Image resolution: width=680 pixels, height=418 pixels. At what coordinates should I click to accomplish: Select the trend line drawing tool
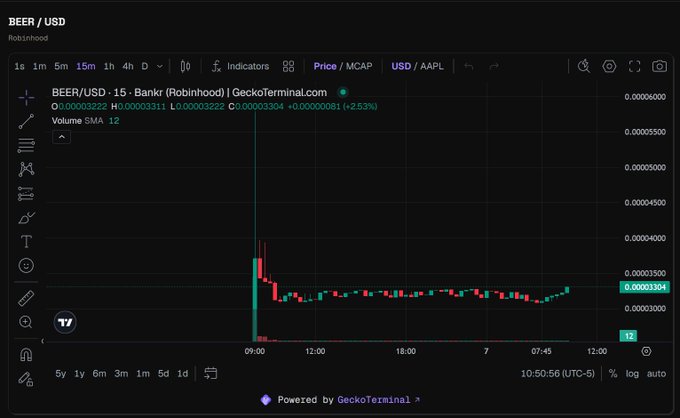(x=26, y=121)
